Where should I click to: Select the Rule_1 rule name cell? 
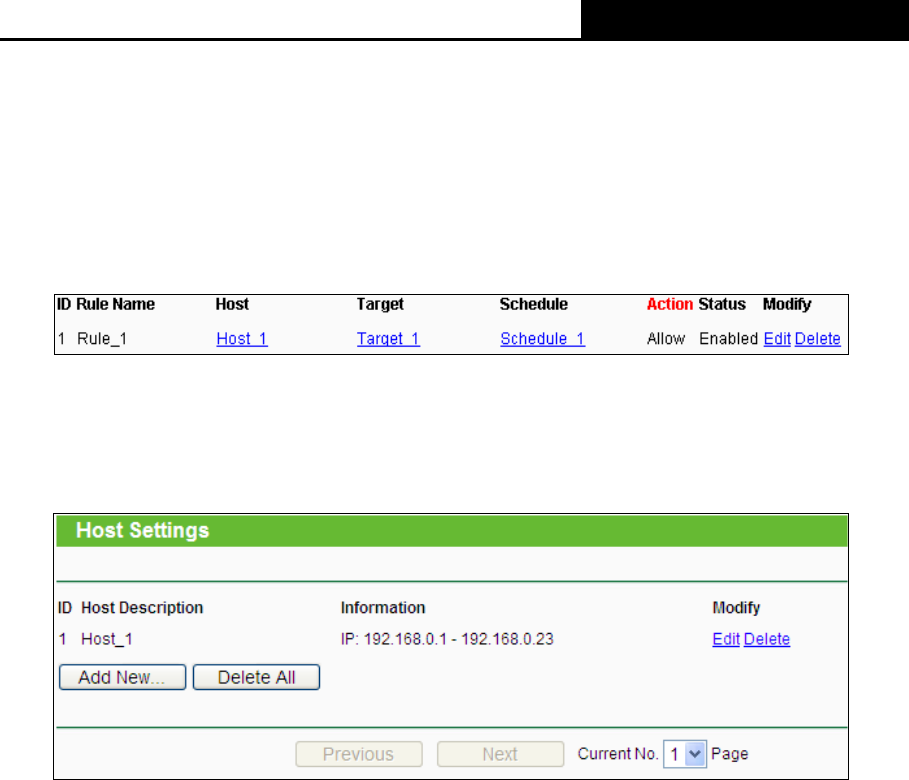(102, 339)
